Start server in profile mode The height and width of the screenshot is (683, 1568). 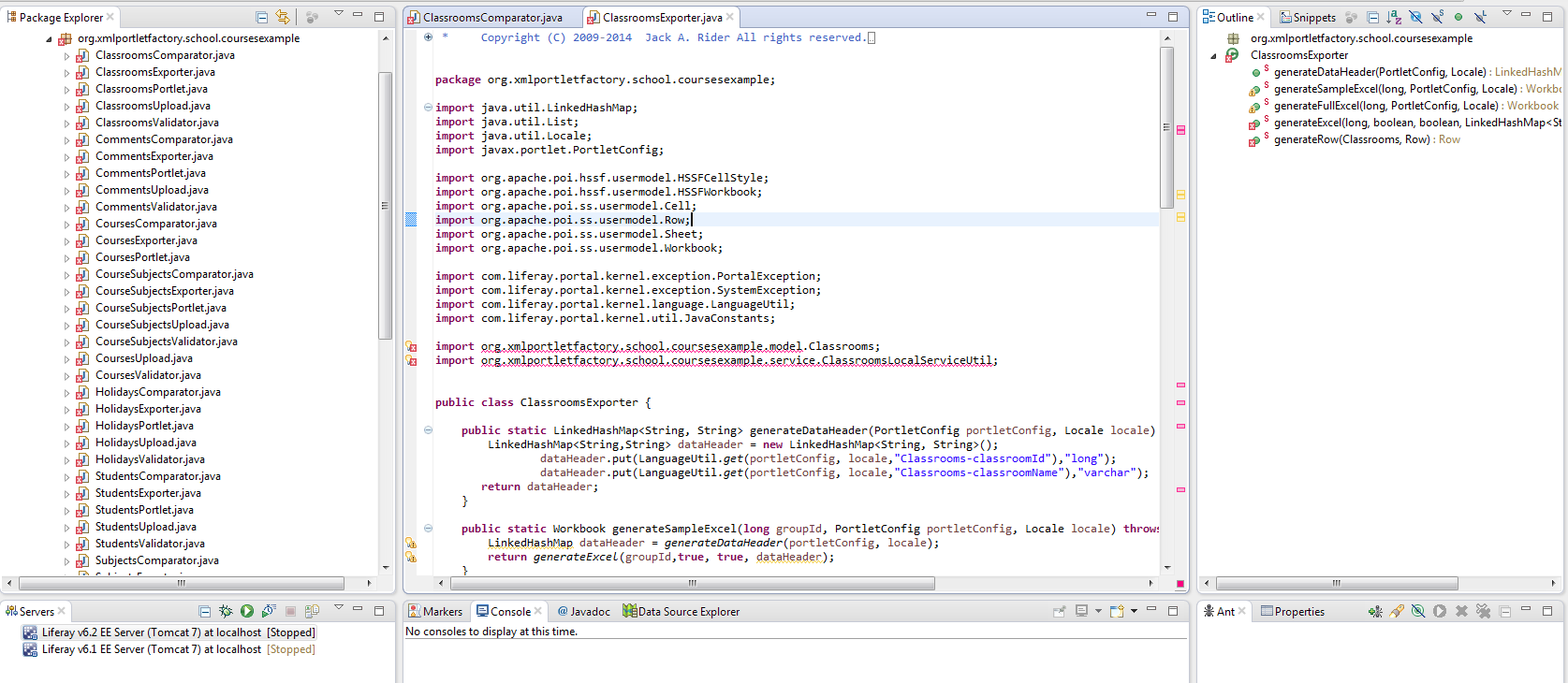269,611
